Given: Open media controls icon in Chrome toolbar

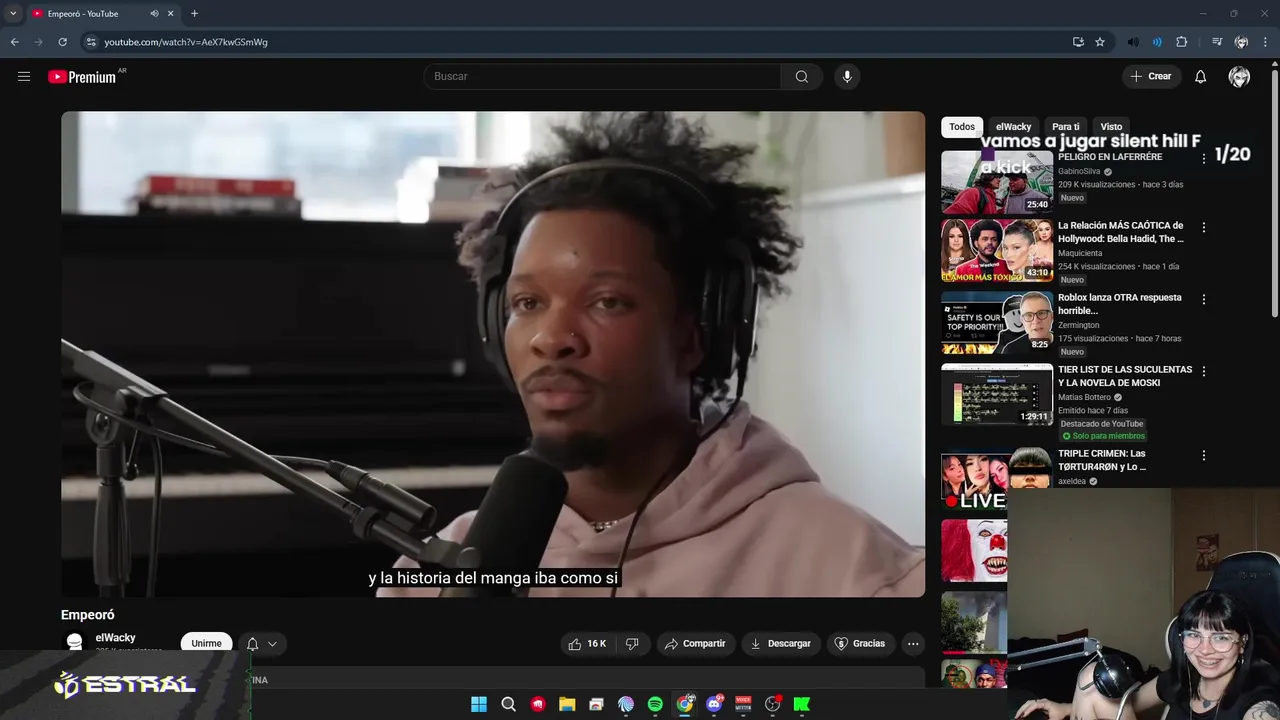Looking at the screenshot, I should [1217, 42].
